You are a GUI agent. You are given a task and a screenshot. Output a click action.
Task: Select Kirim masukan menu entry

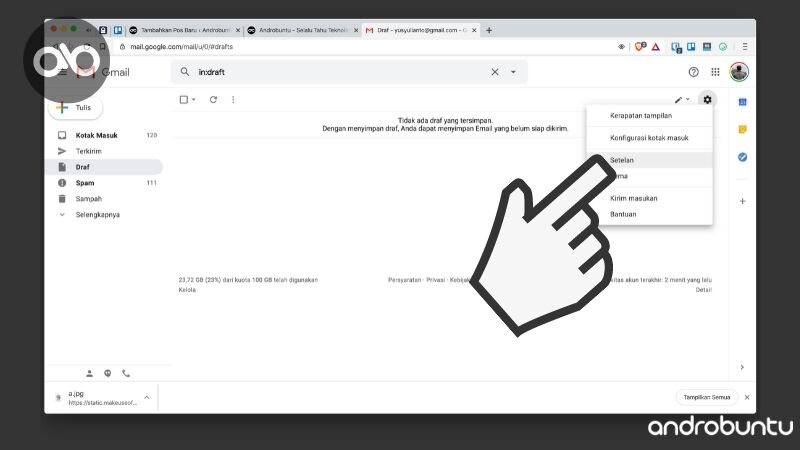pos(649,198)
